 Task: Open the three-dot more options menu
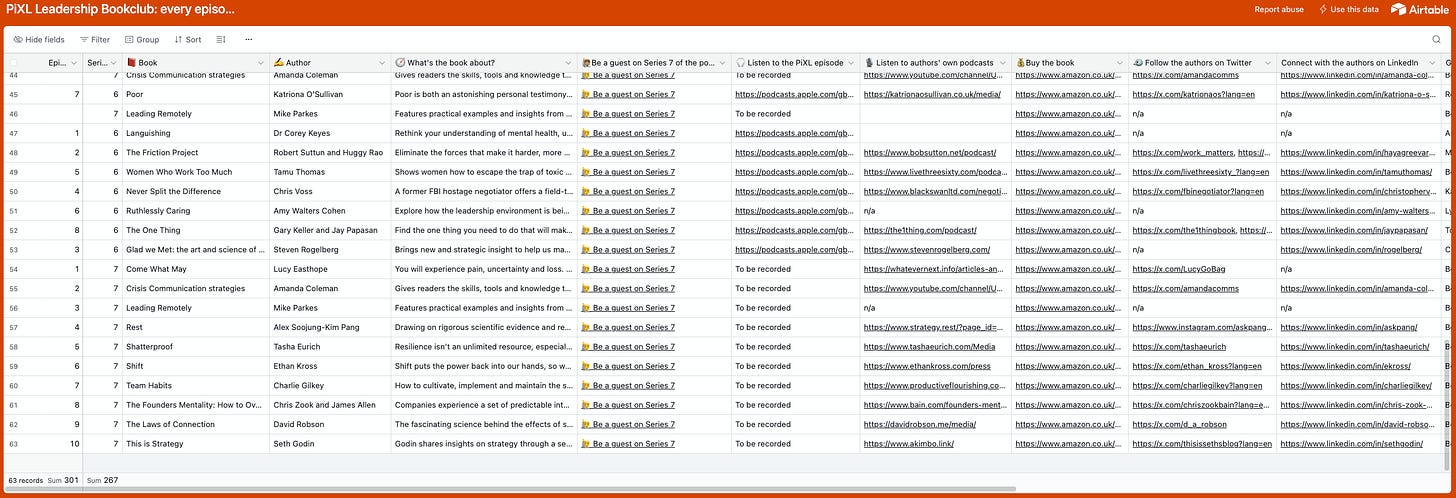click(x=248, y=39)
